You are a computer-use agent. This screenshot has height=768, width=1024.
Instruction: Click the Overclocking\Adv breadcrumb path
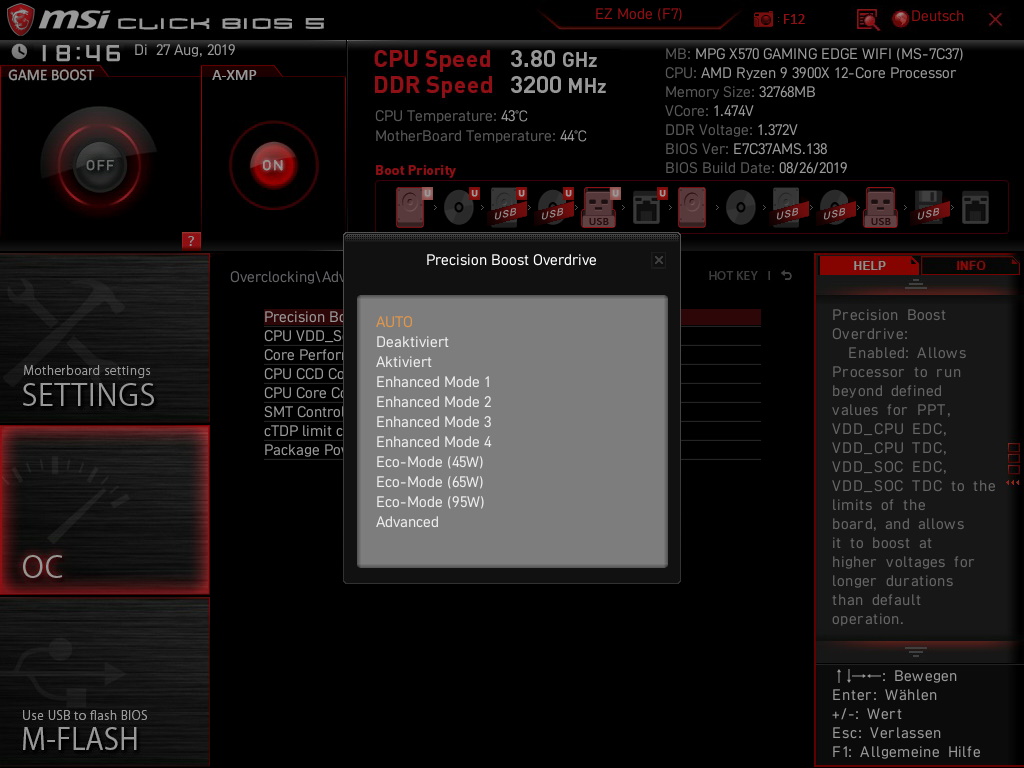coord(287,277)
